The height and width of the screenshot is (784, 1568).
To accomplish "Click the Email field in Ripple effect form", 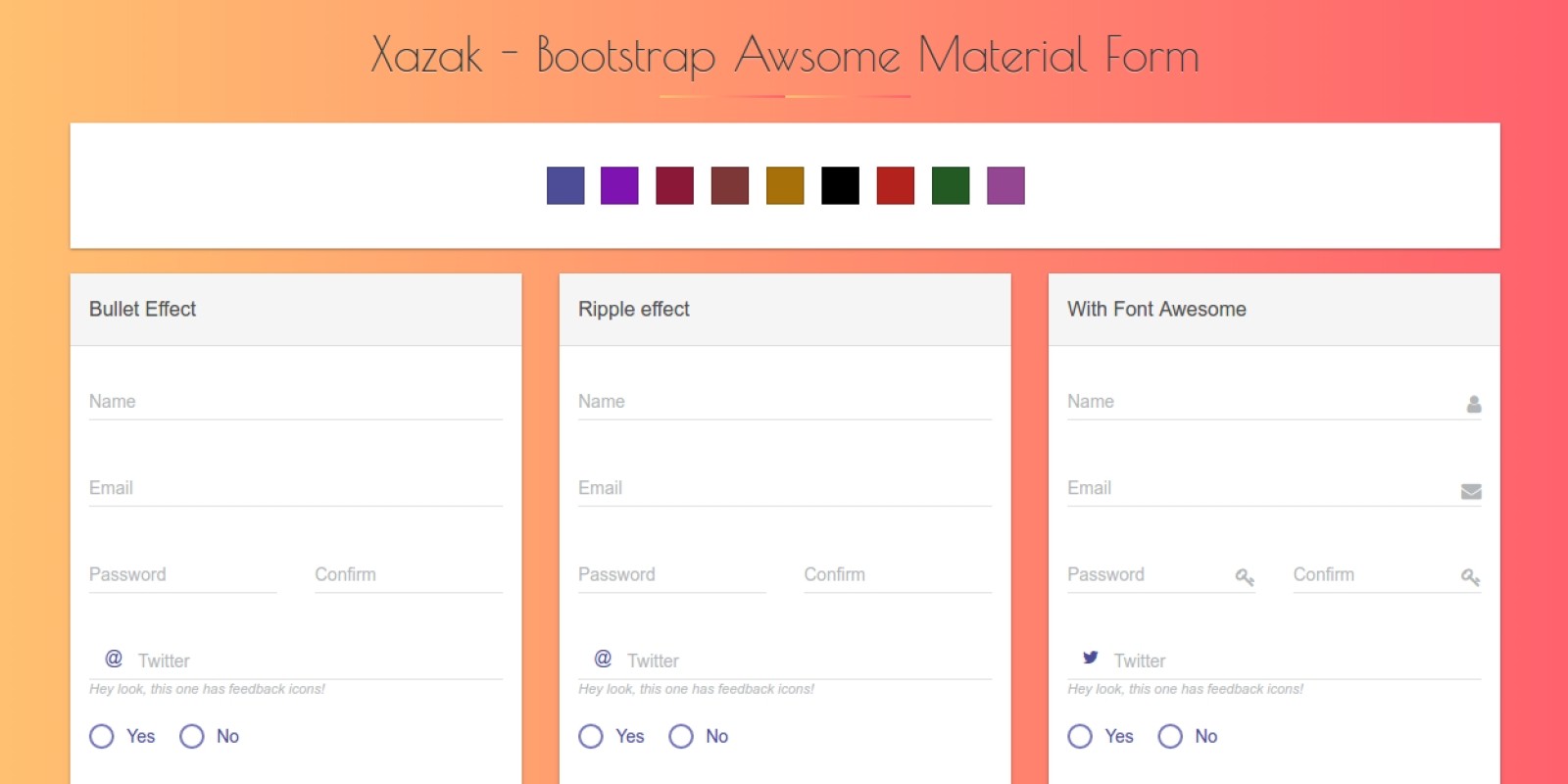I will click(784, 488).
